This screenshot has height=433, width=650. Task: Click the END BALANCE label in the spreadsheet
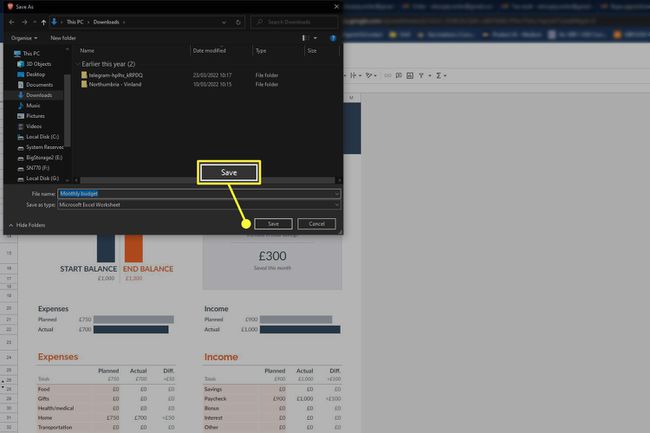click(x=148, y=269)
